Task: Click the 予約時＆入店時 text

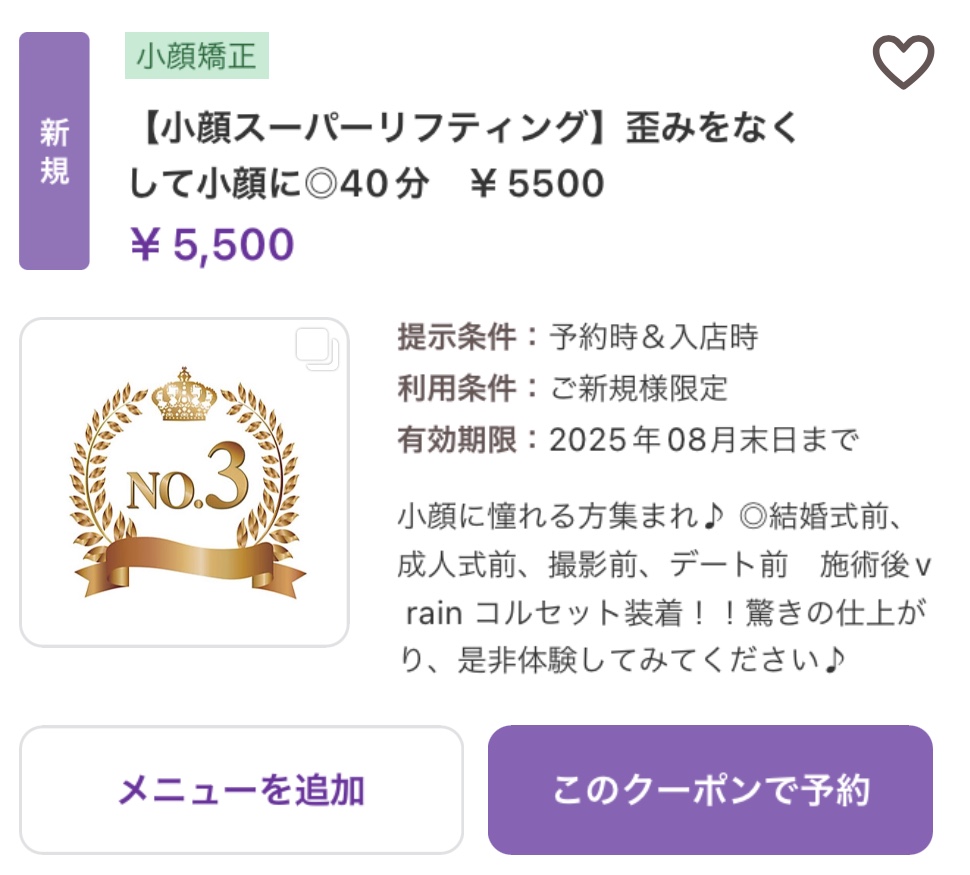Action: point(654,337)
